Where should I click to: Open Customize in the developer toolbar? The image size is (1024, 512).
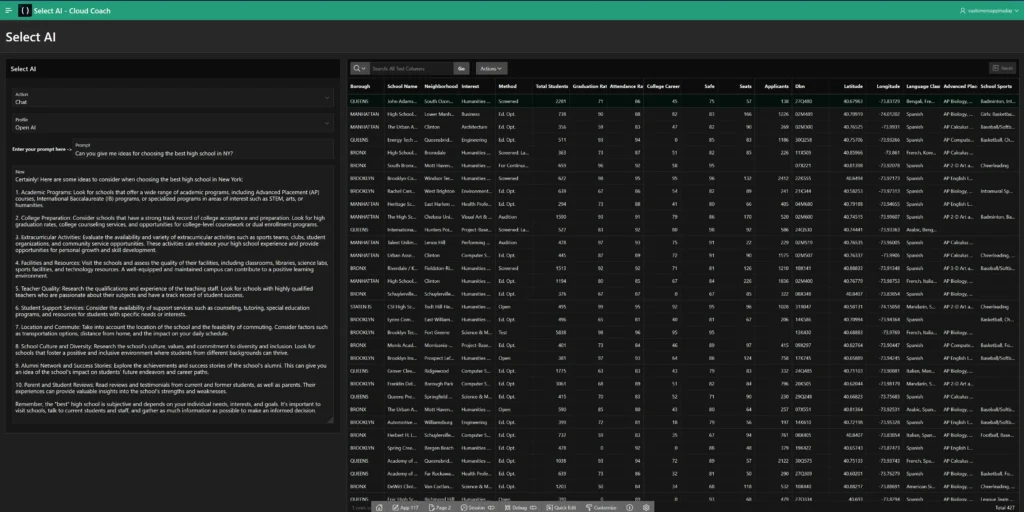pyautogui.click(x=604, y=507)
